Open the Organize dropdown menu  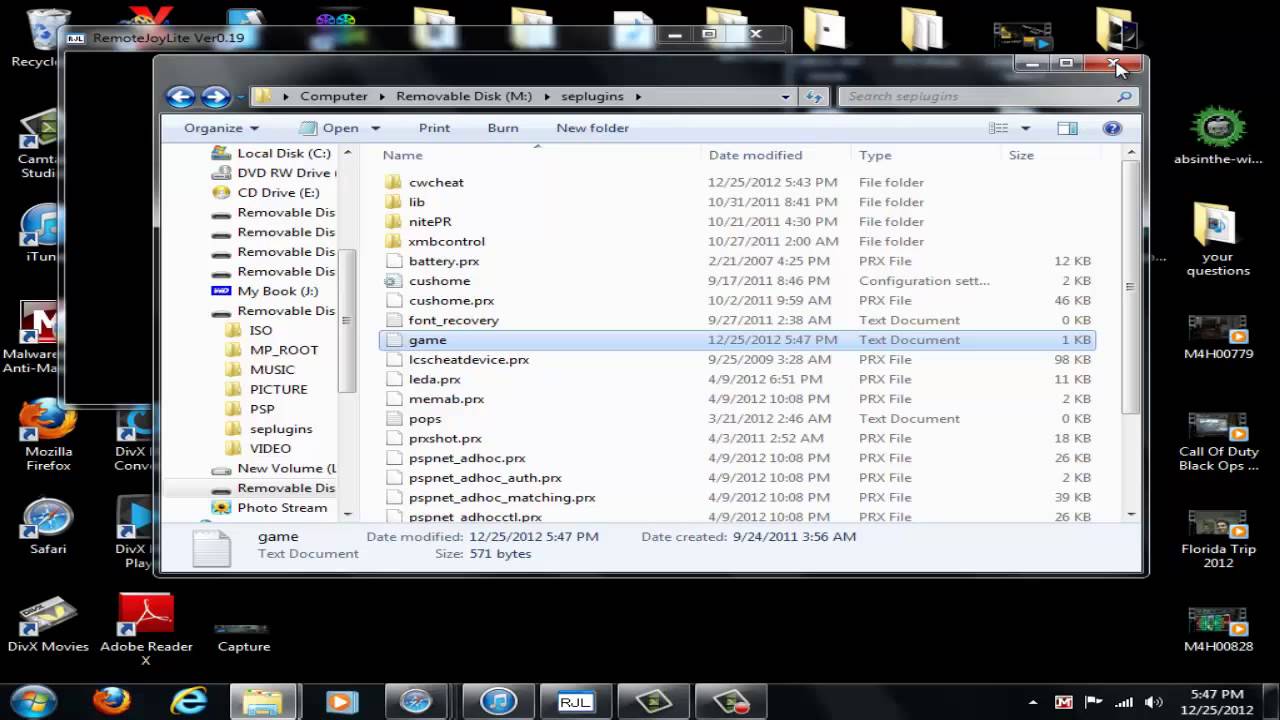click(221, 128)
